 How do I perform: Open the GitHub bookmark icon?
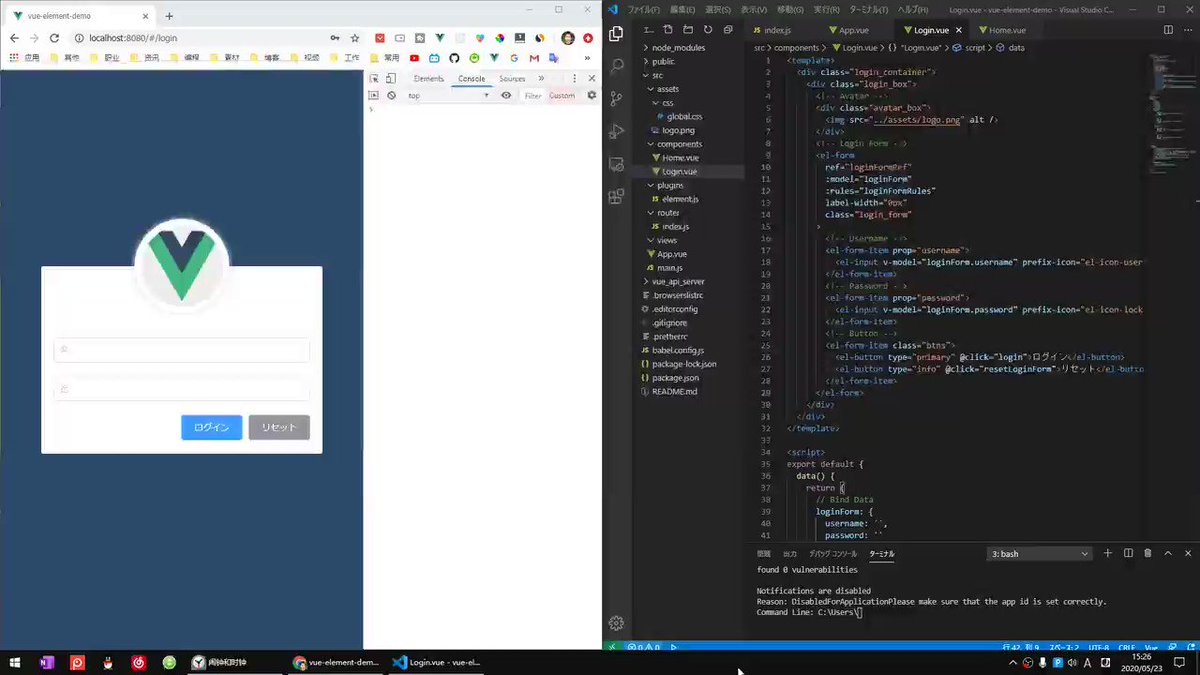pyautogui.click(x=455, y=57)
